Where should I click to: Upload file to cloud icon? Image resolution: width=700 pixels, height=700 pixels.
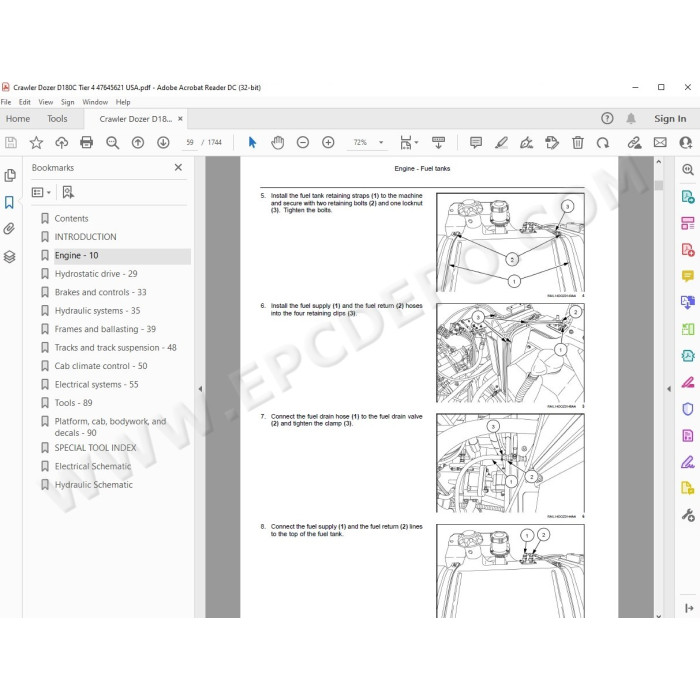pos(62,142)
